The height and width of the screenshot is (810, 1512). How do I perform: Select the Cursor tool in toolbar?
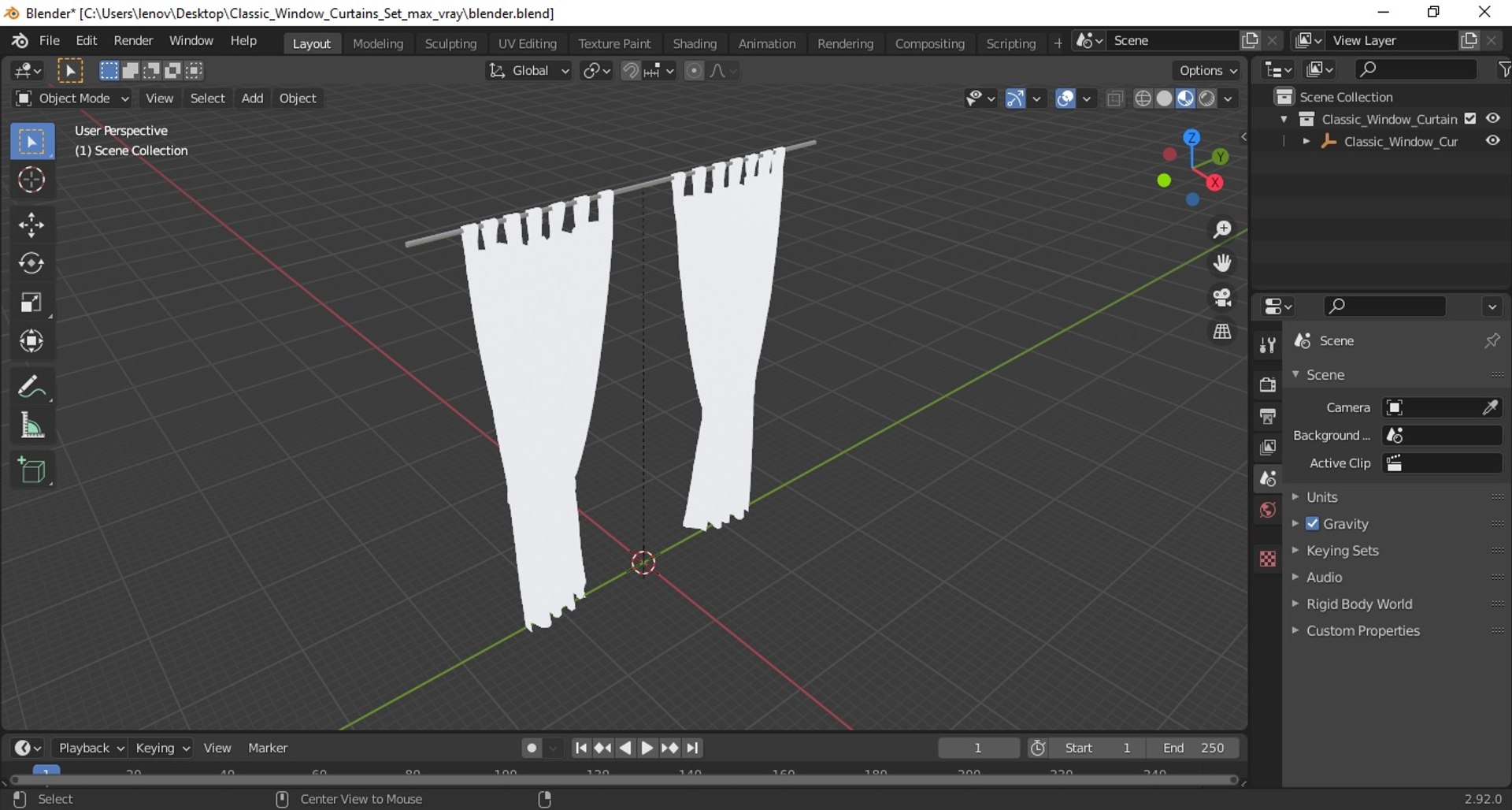point(31,180)
